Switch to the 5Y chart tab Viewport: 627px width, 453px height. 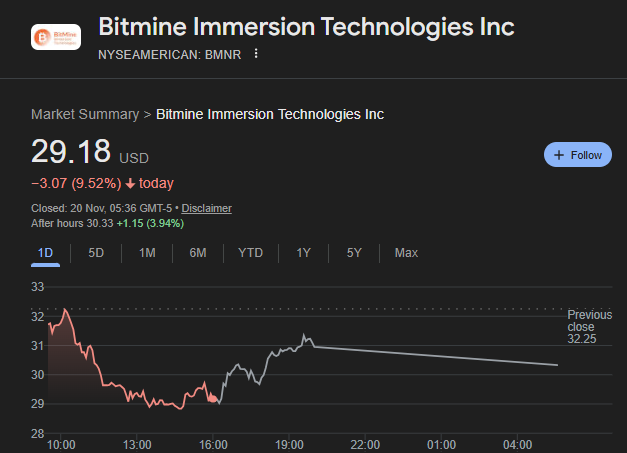point(354,252)
